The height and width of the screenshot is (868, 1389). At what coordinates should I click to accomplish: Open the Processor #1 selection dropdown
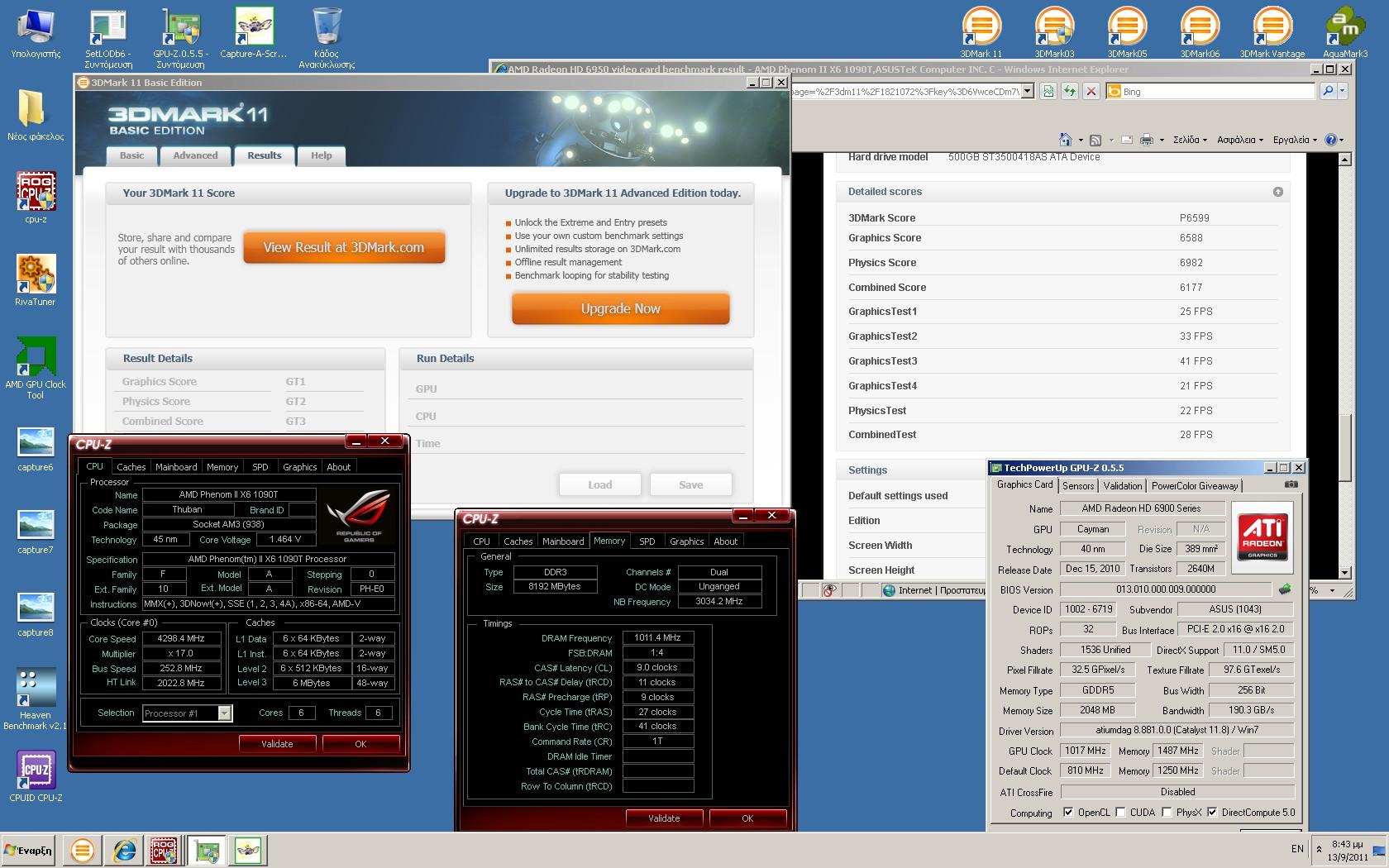tap(224, 713)
